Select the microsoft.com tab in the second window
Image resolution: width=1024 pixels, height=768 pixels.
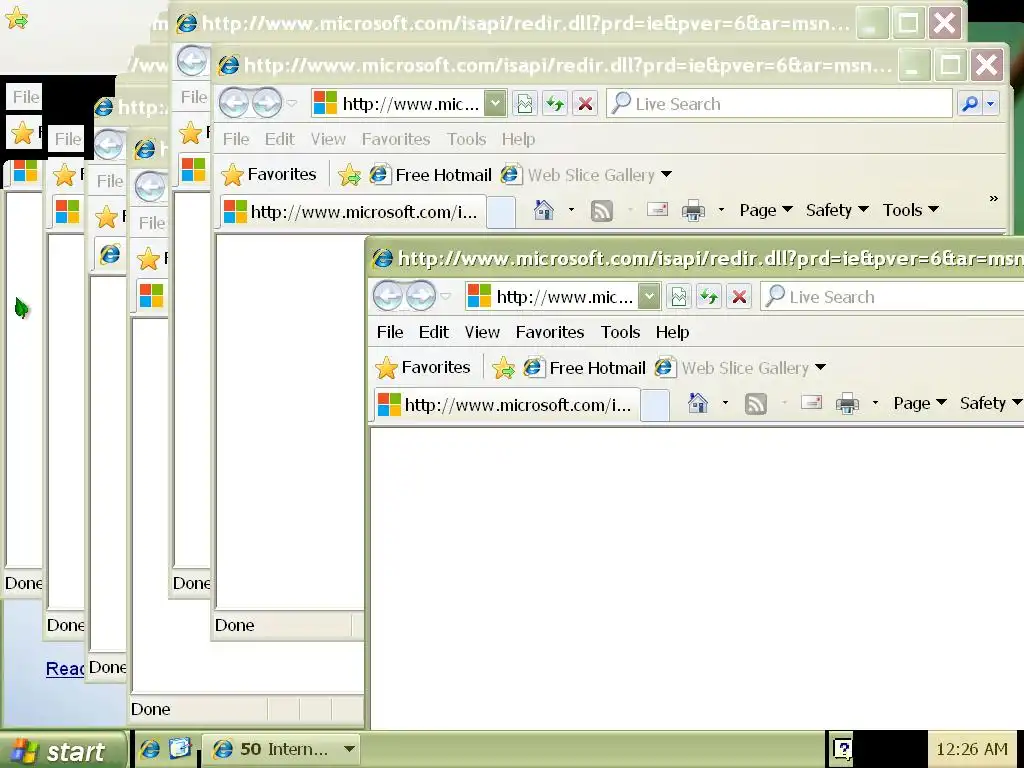[x=353, y=212]
